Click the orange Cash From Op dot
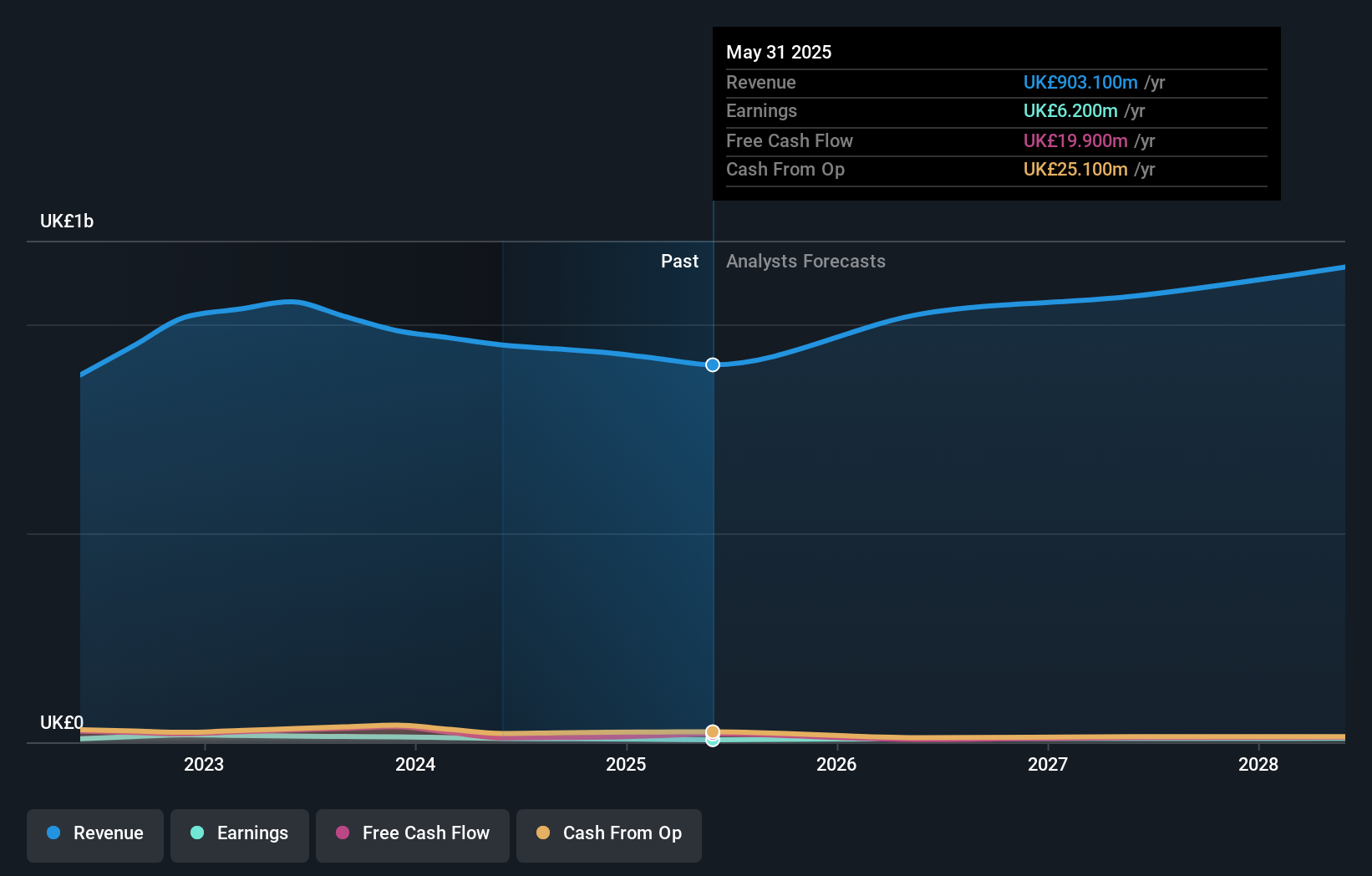The height and width of the screenshot is (876, 1372). pos(544,833)
